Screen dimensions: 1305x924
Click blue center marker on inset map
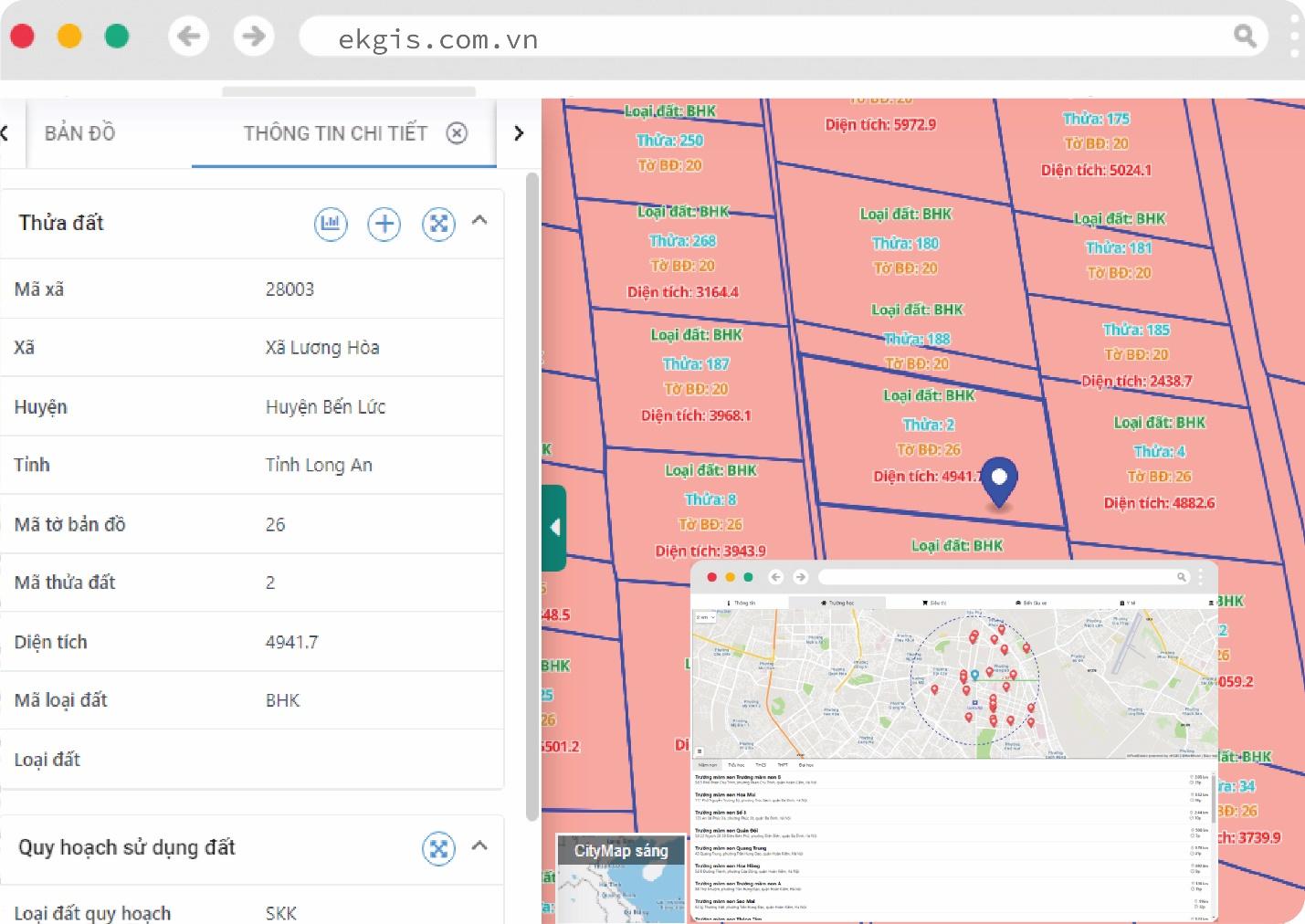click(974, 675)
